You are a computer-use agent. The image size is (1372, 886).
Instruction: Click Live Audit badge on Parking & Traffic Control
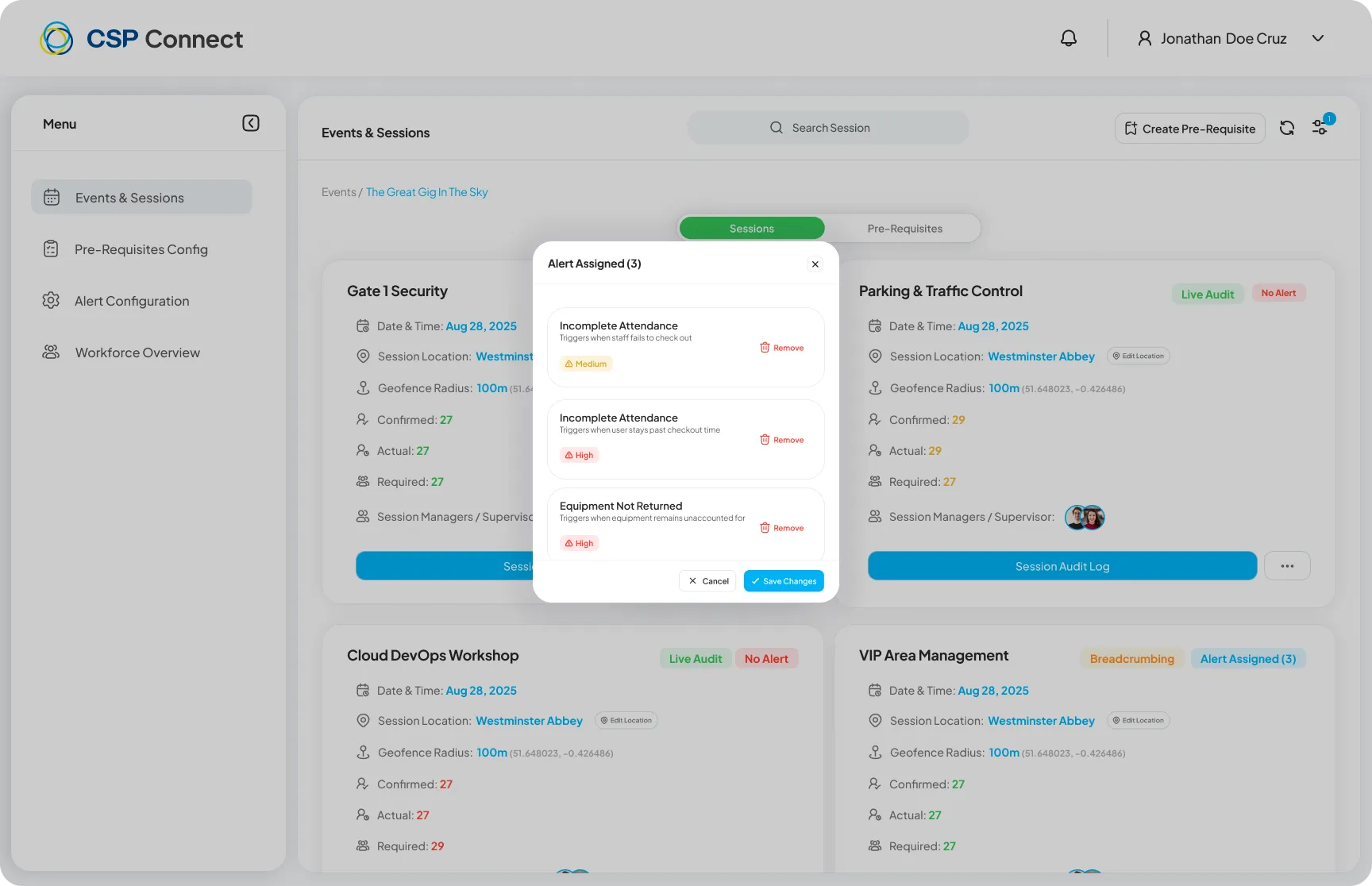(1208, 294)
